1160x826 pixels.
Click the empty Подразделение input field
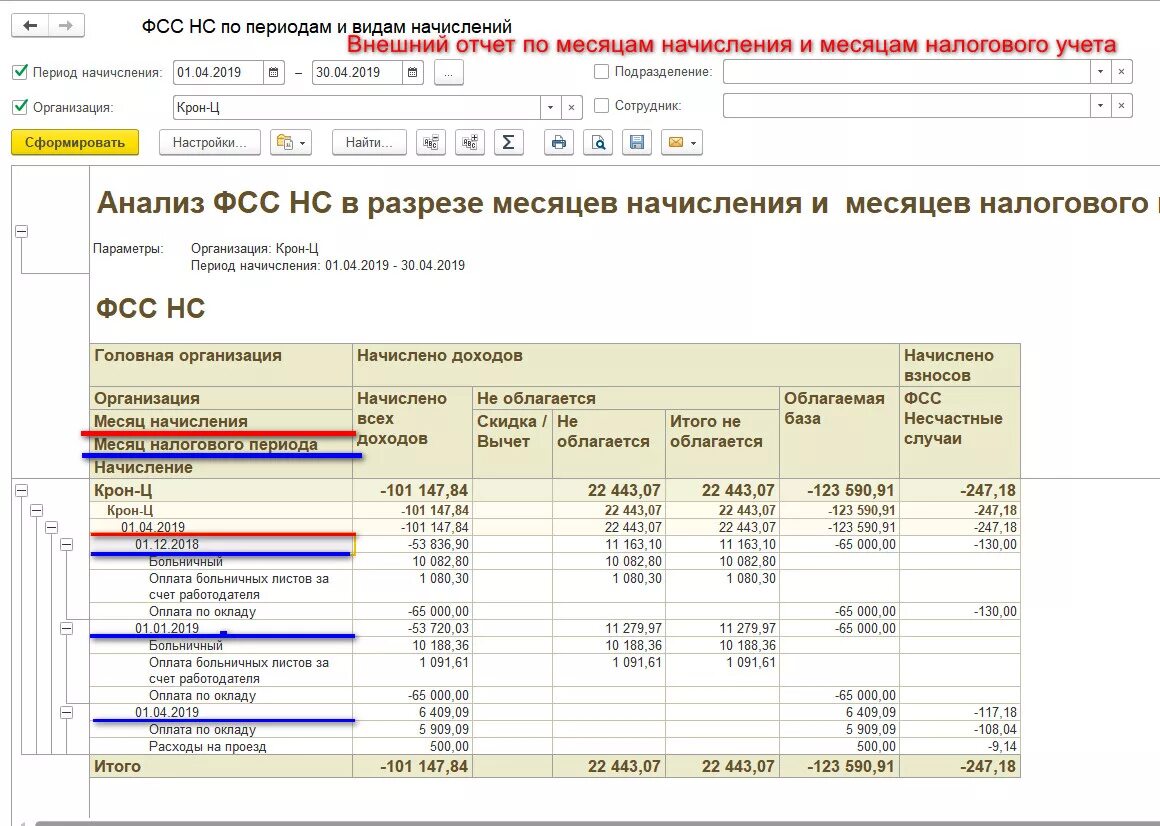[907, 72]
